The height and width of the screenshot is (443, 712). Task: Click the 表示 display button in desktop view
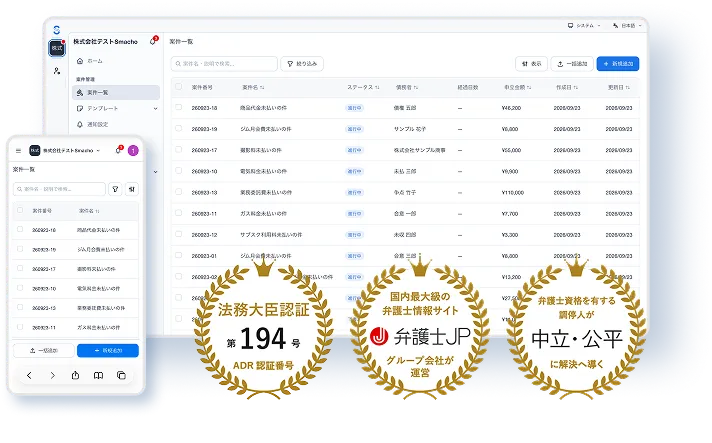[x=531, y=64]
